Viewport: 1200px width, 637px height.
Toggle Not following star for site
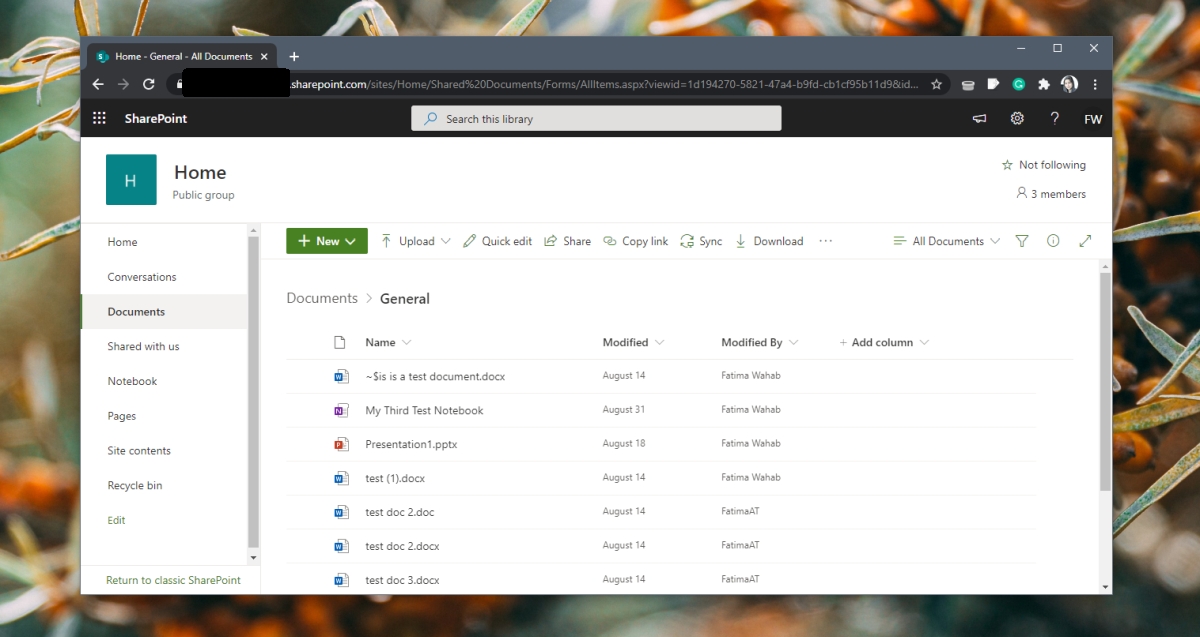coord(1043,165)
